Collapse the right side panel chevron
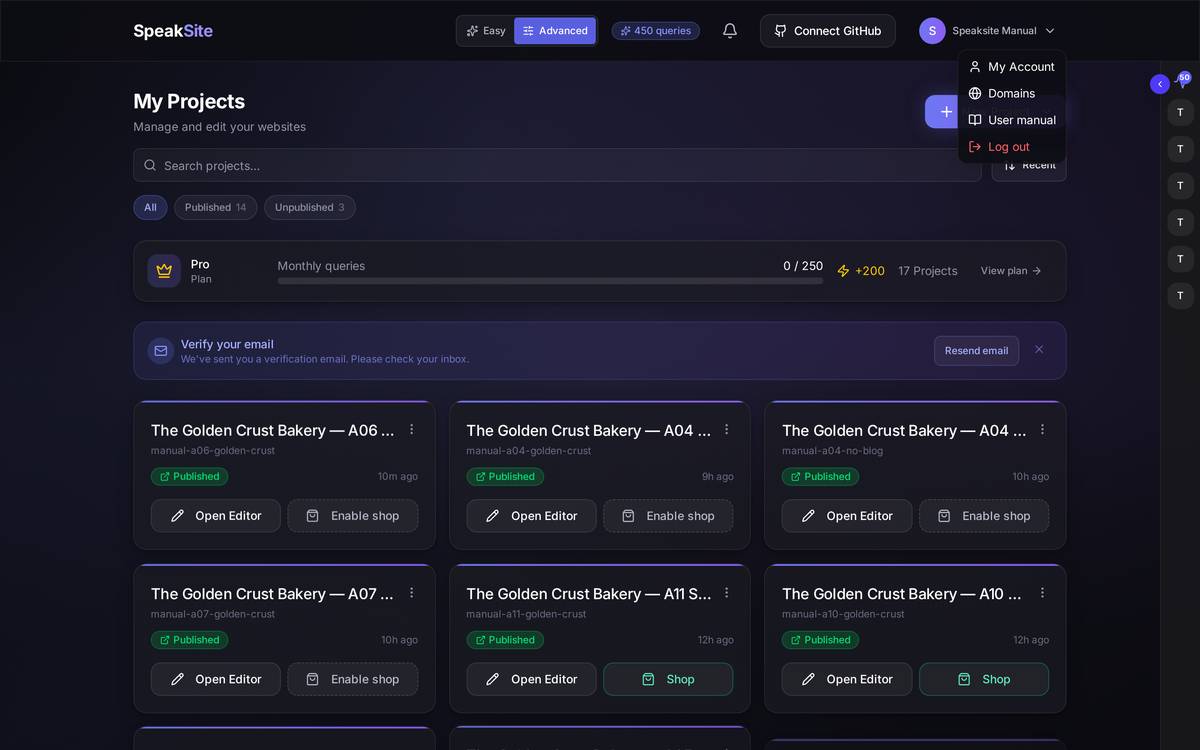 click(1160, 84)
